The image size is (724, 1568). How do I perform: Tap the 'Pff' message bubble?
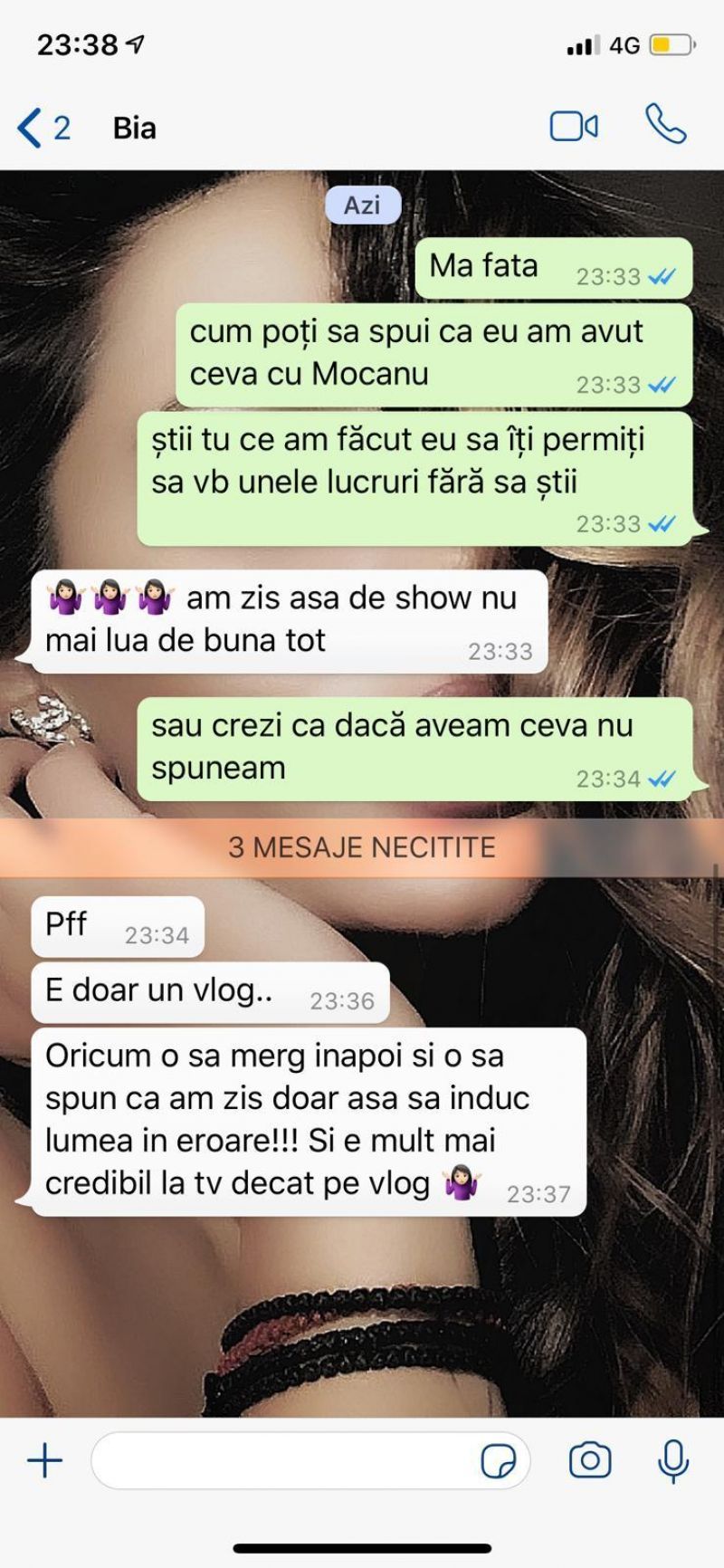(x=118, y=927)
